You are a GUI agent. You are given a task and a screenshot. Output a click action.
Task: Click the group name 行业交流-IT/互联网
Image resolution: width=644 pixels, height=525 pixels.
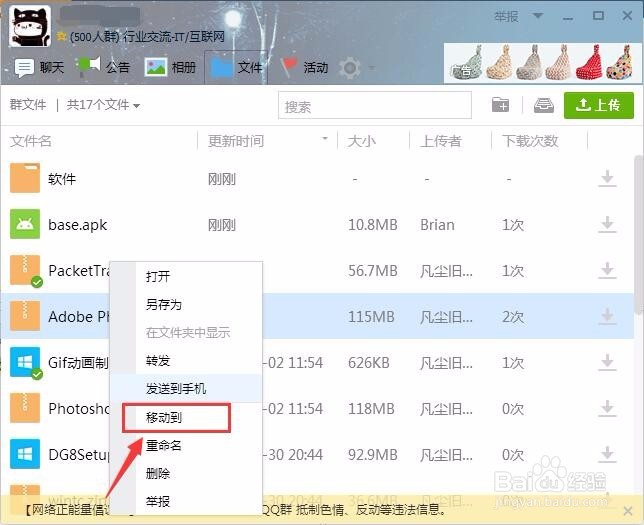pyautogui.click(x=174, y=37)
